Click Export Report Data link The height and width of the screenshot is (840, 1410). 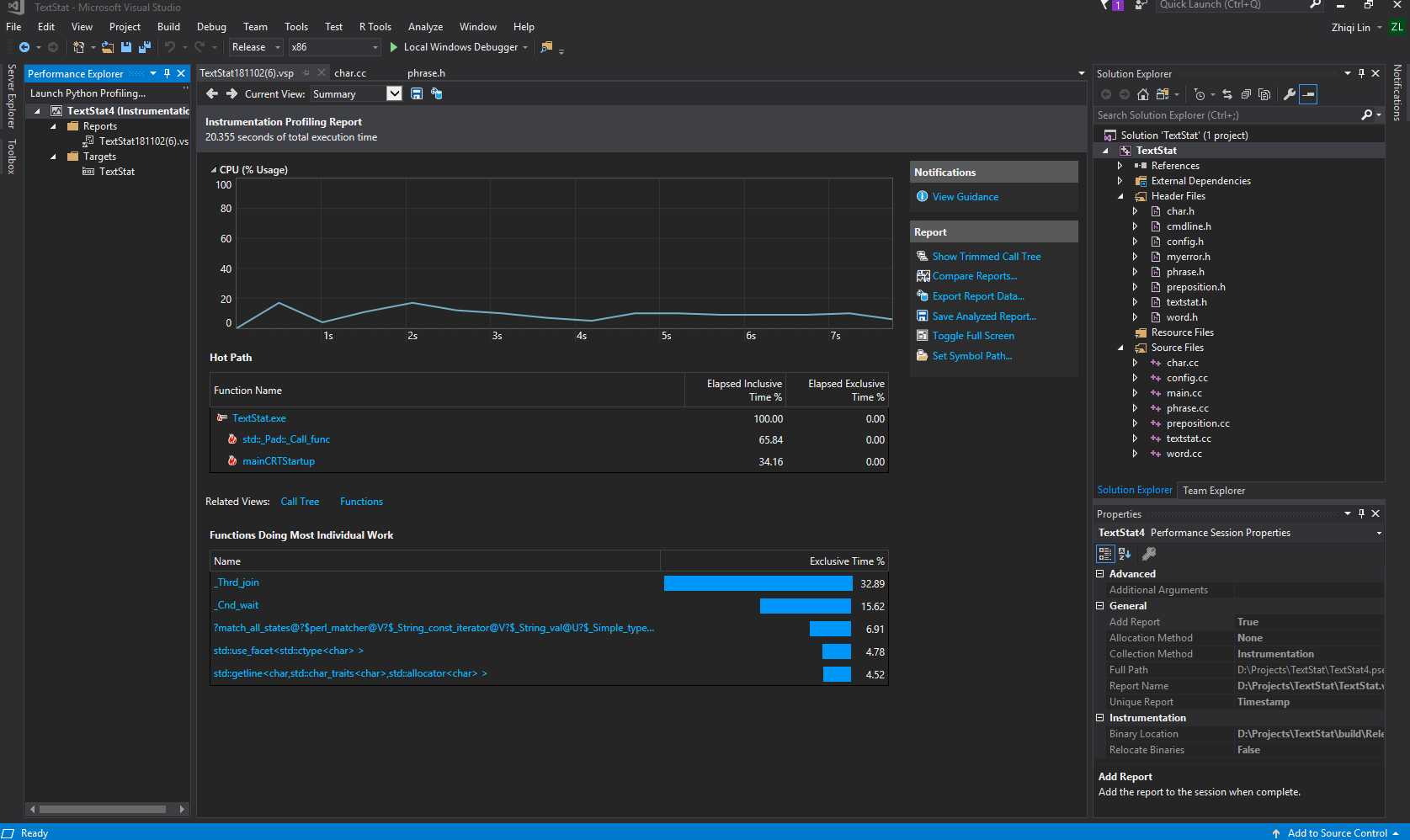977,296
